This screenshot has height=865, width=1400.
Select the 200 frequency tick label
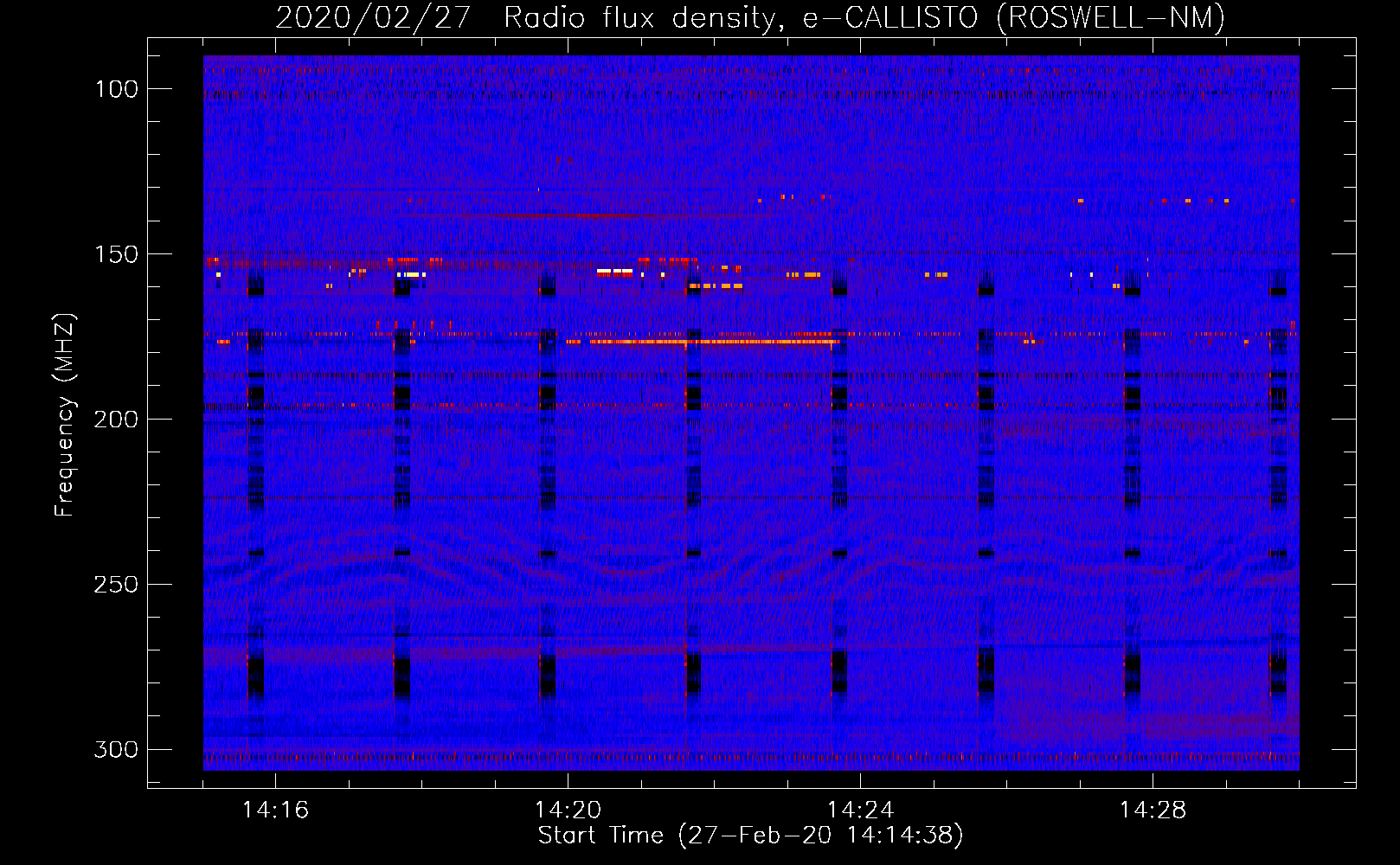pos(116,420)
